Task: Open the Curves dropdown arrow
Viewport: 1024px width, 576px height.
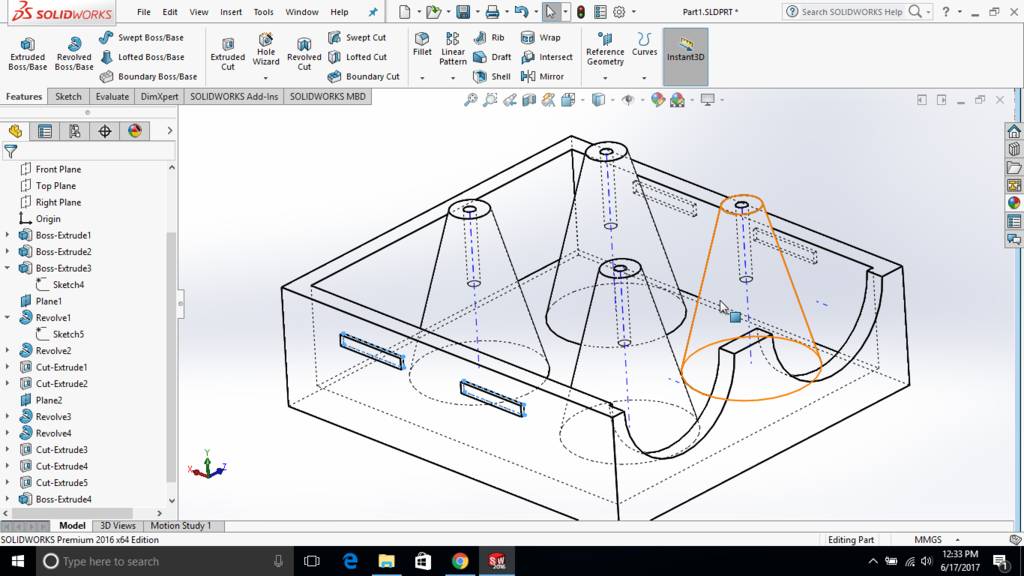Action: click(644, 78)
